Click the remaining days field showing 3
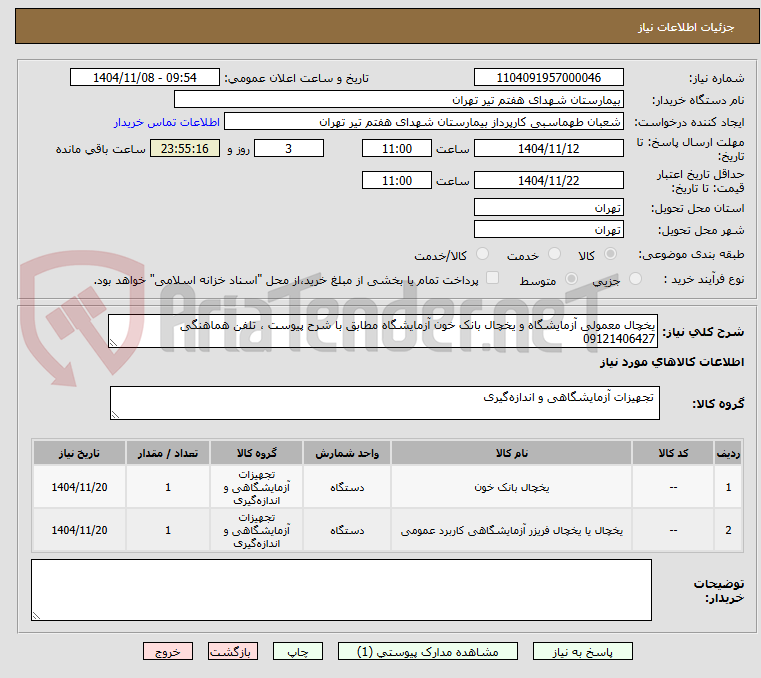The width and height of the screenshot is (761, 678). 289,148
